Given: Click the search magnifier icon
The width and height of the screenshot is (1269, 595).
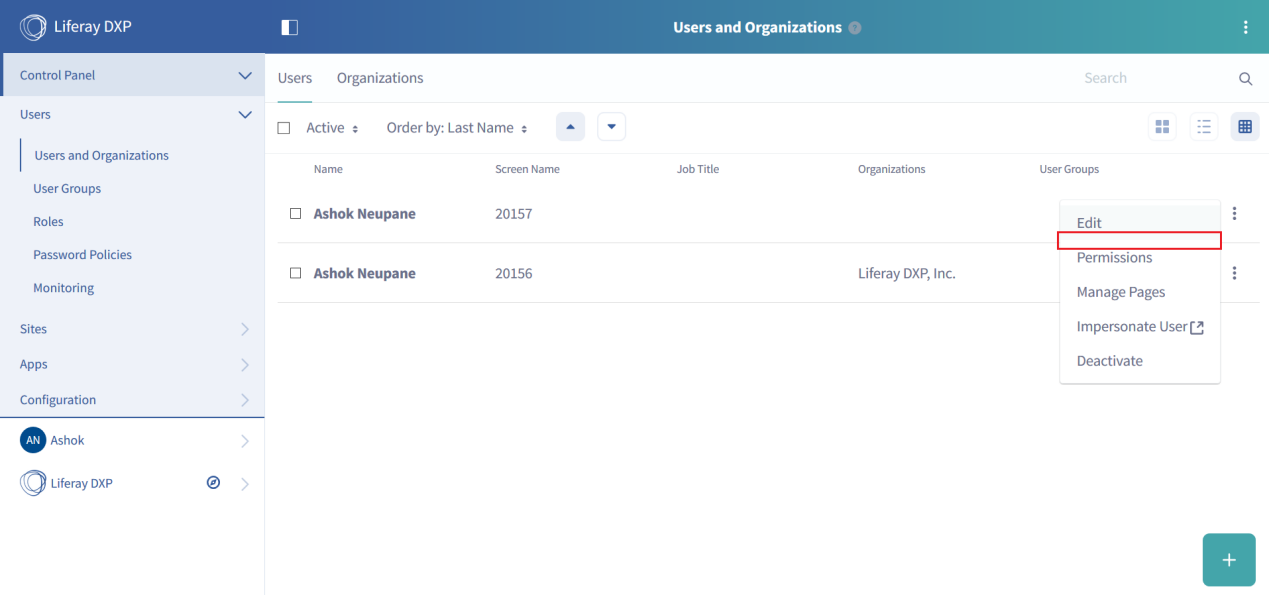Looking at the screenshot, I should tap(1245, 79).
